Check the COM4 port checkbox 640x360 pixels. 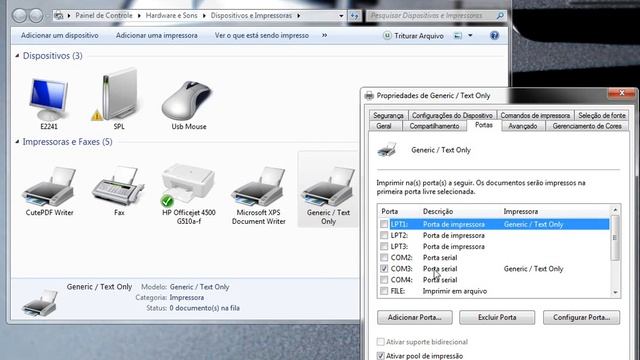click(384, 280)
